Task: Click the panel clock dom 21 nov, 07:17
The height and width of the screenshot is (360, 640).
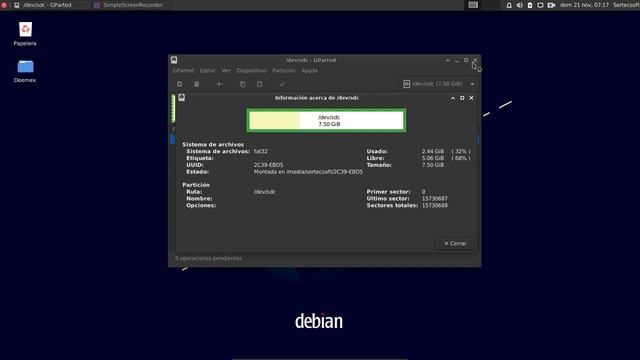Action: click(x=584, y=5)
